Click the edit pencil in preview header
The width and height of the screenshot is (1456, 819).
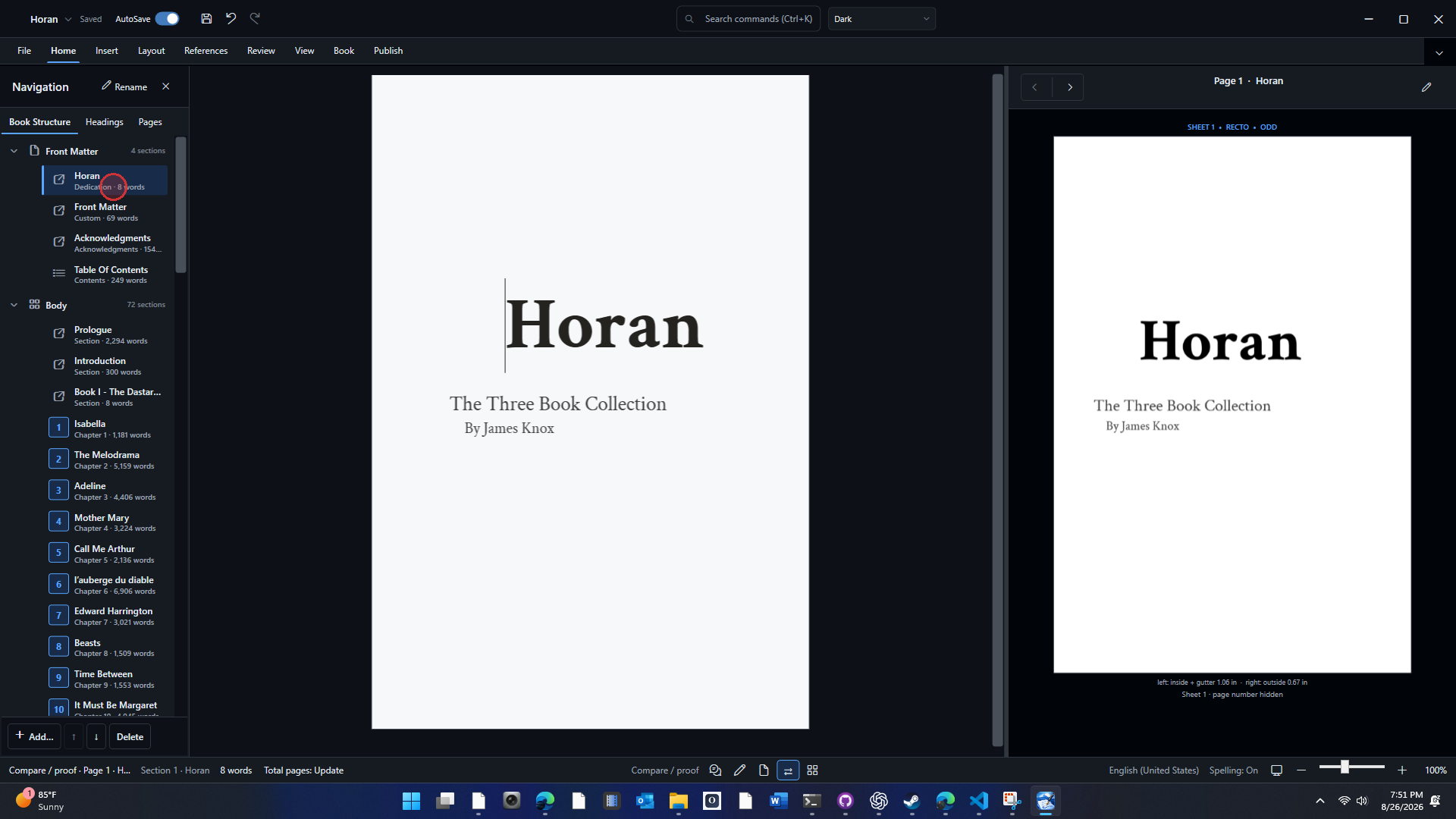[1426, 87]
